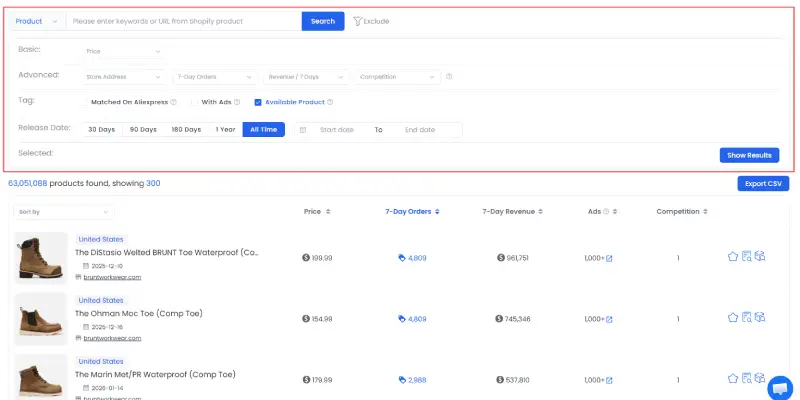Open the Product search type dropdown

point(36,21)
